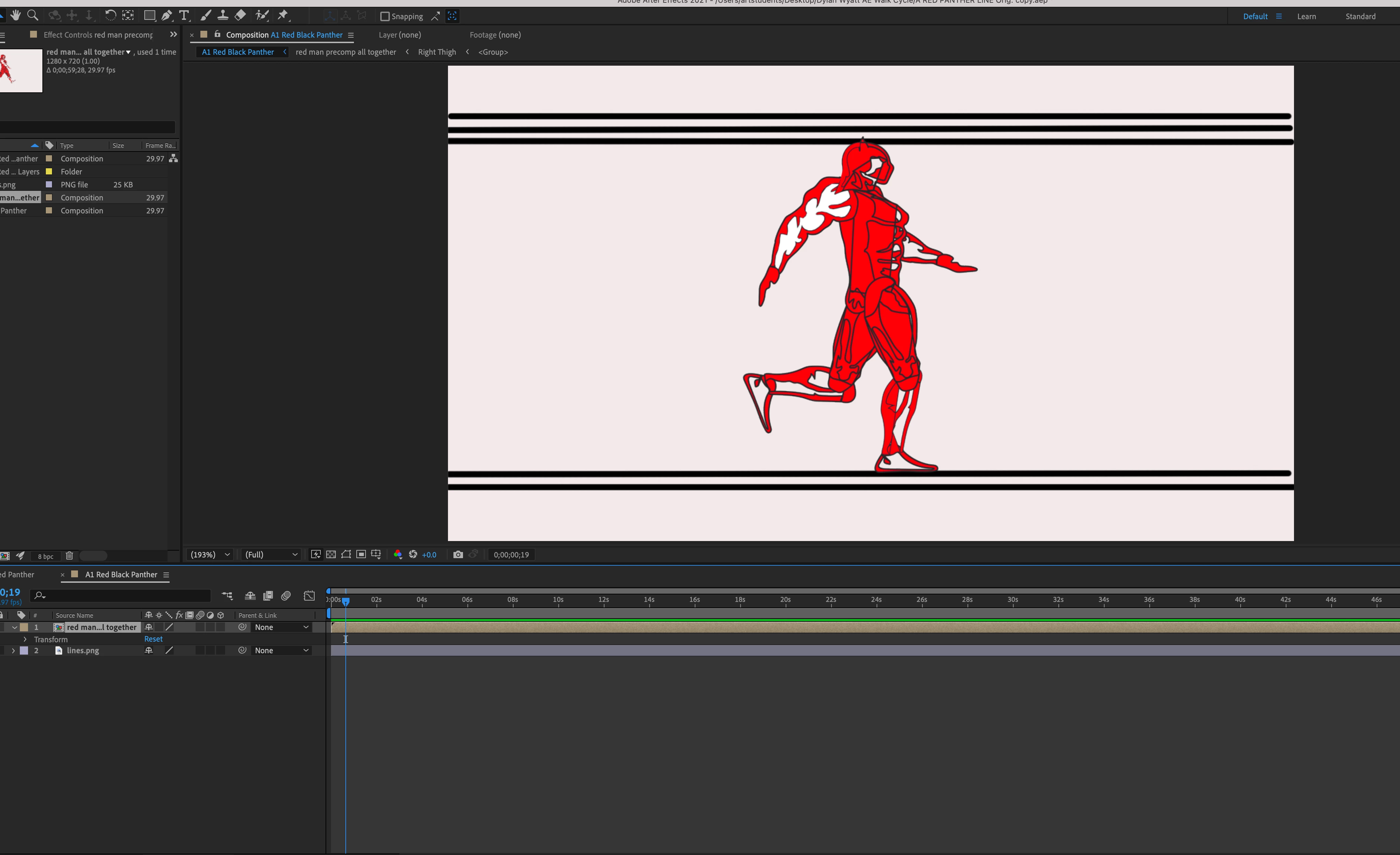The height and width of the screenshot is (855, 1400).
Task: Select the Horizontal Type tool
Action: pyautogui.click(x=184, y=16)
